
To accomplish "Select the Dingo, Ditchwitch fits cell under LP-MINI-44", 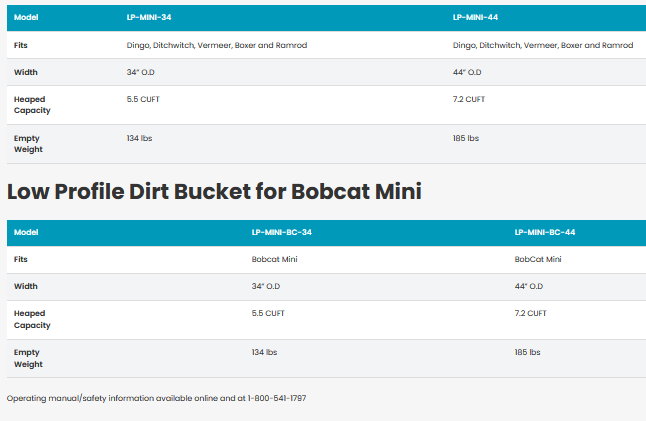I will click(542, 45).
